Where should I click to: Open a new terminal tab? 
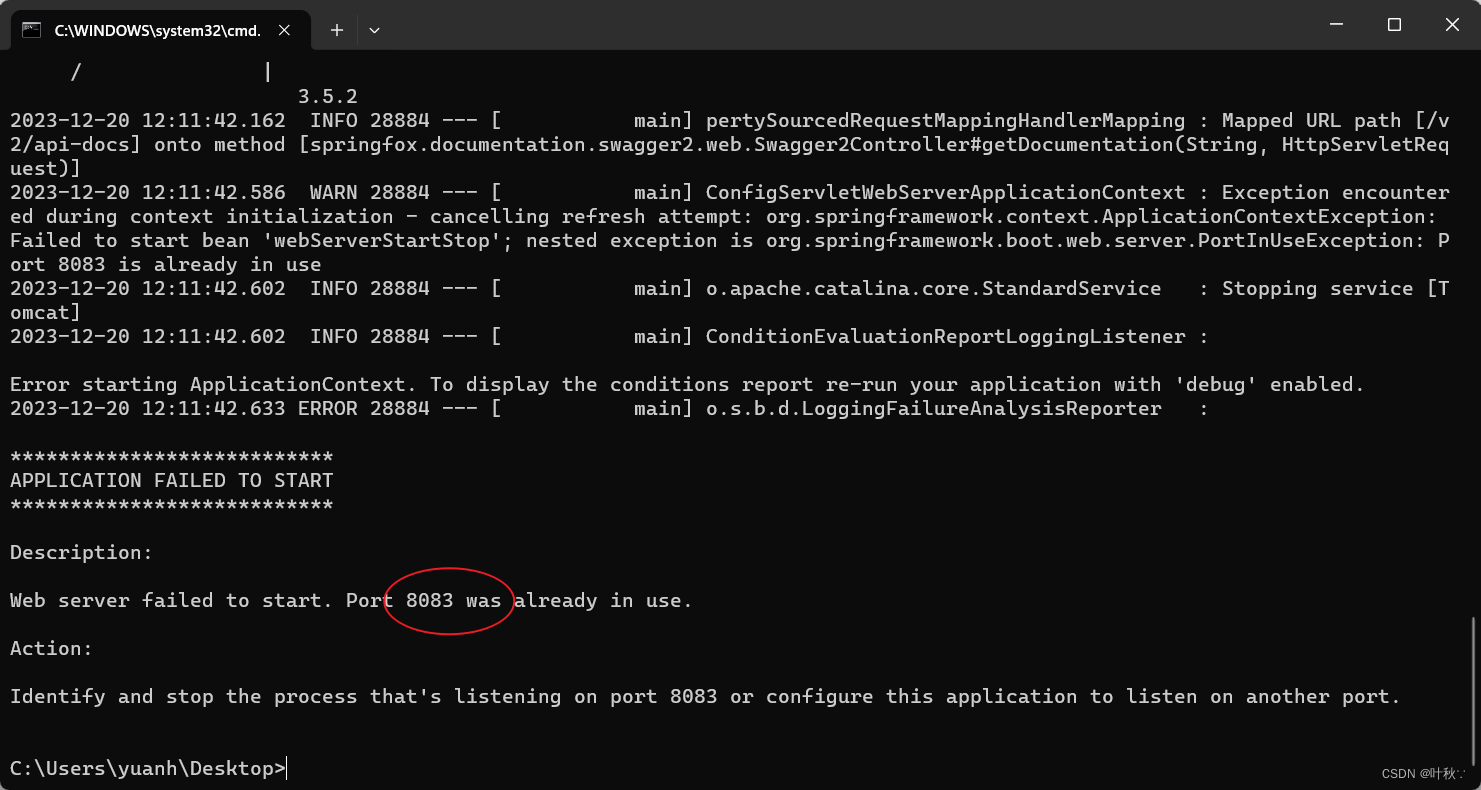[x=337, y=30]
